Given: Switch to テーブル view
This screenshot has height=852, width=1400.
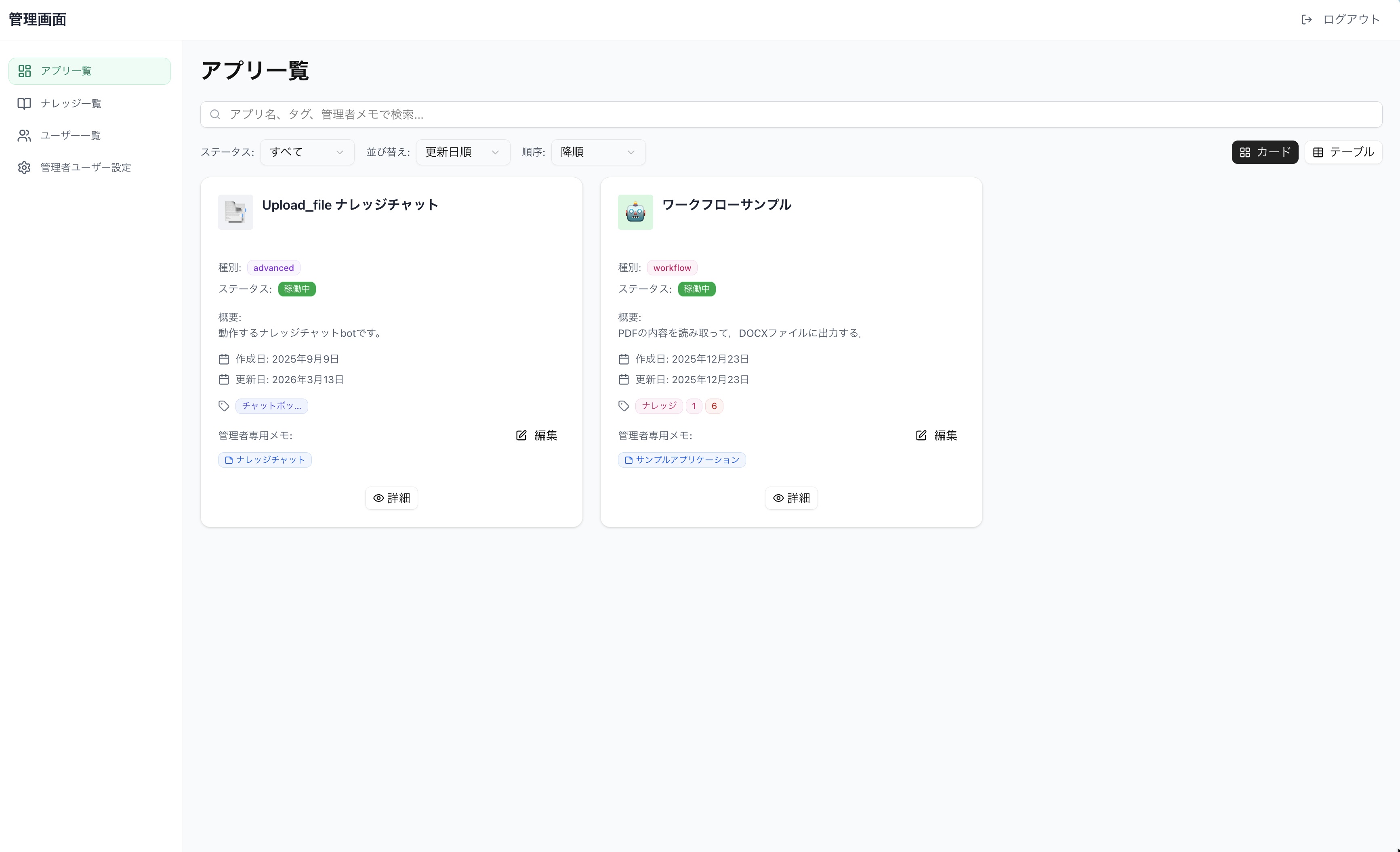Looking at the screenshot, I should (x=1343, y=152).
